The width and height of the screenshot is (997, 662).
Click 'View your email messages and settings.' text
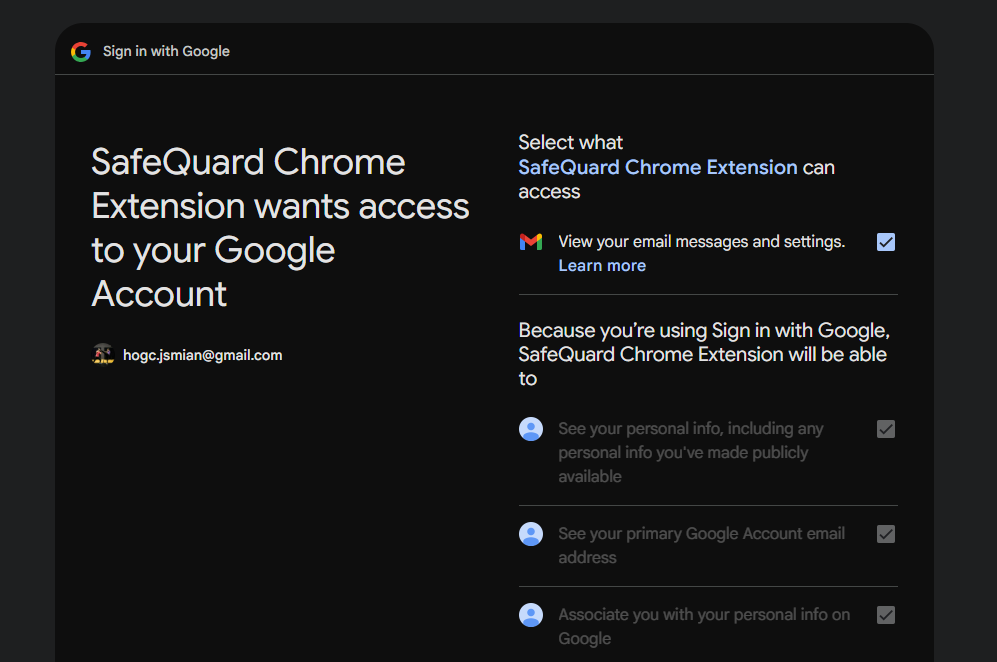701,242
